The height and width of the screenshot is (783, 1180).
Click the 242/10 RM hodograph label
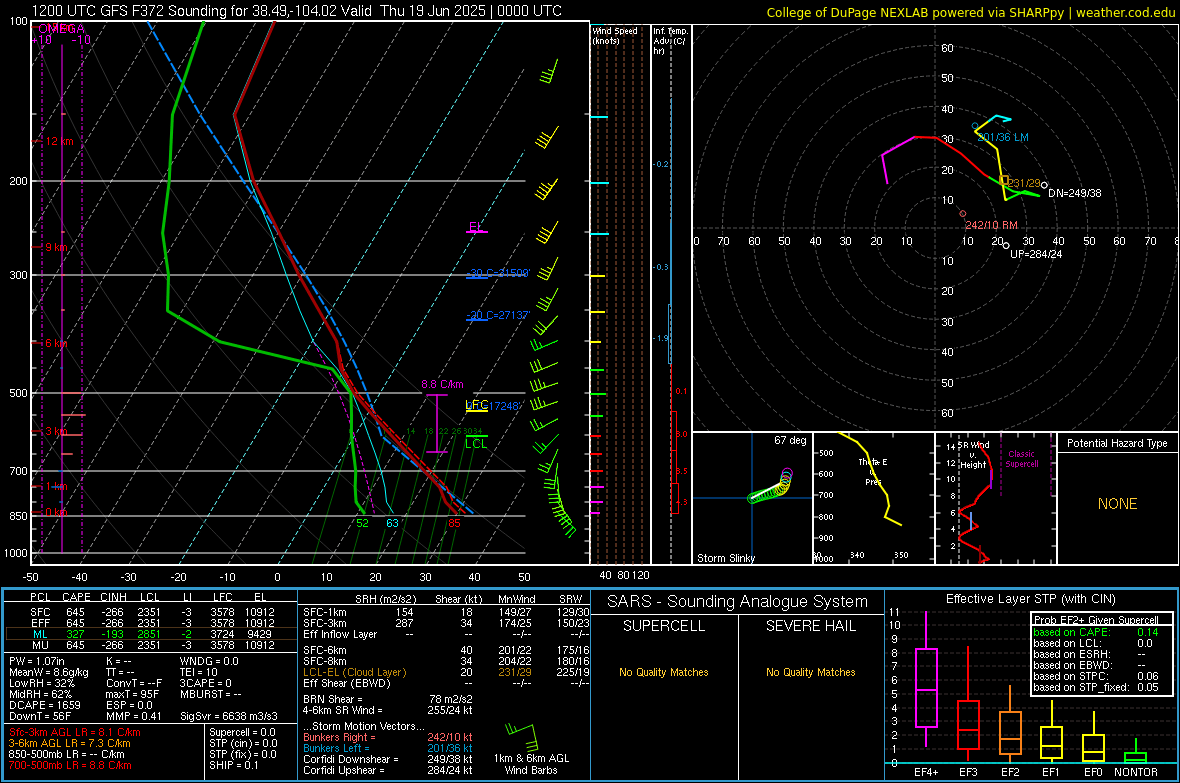click(x=991, y=225)
